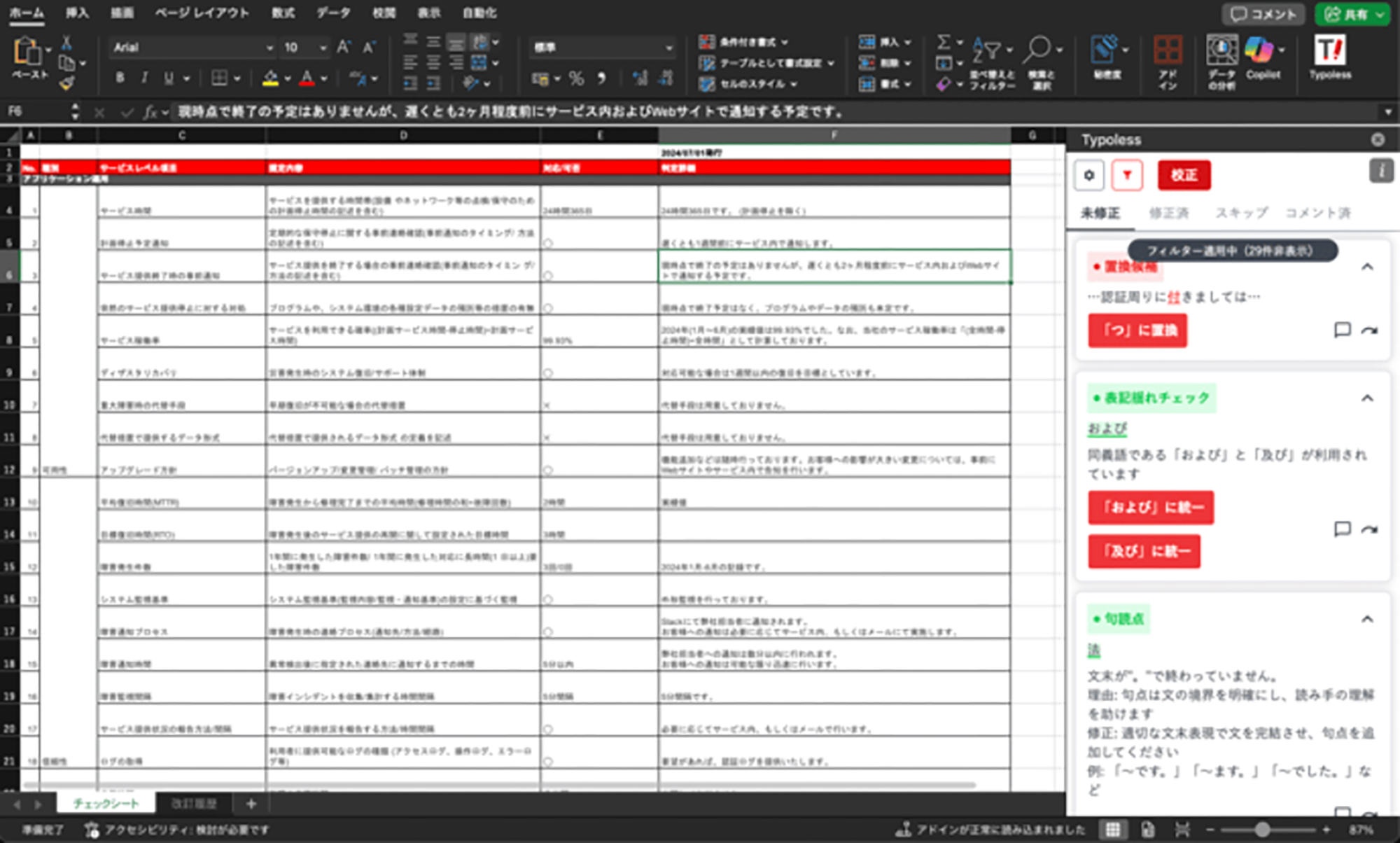The width and height of the screenshot is (1400, 843).
Task: Select the 修正済 tab in Typoless
Action: point(1168,214)
